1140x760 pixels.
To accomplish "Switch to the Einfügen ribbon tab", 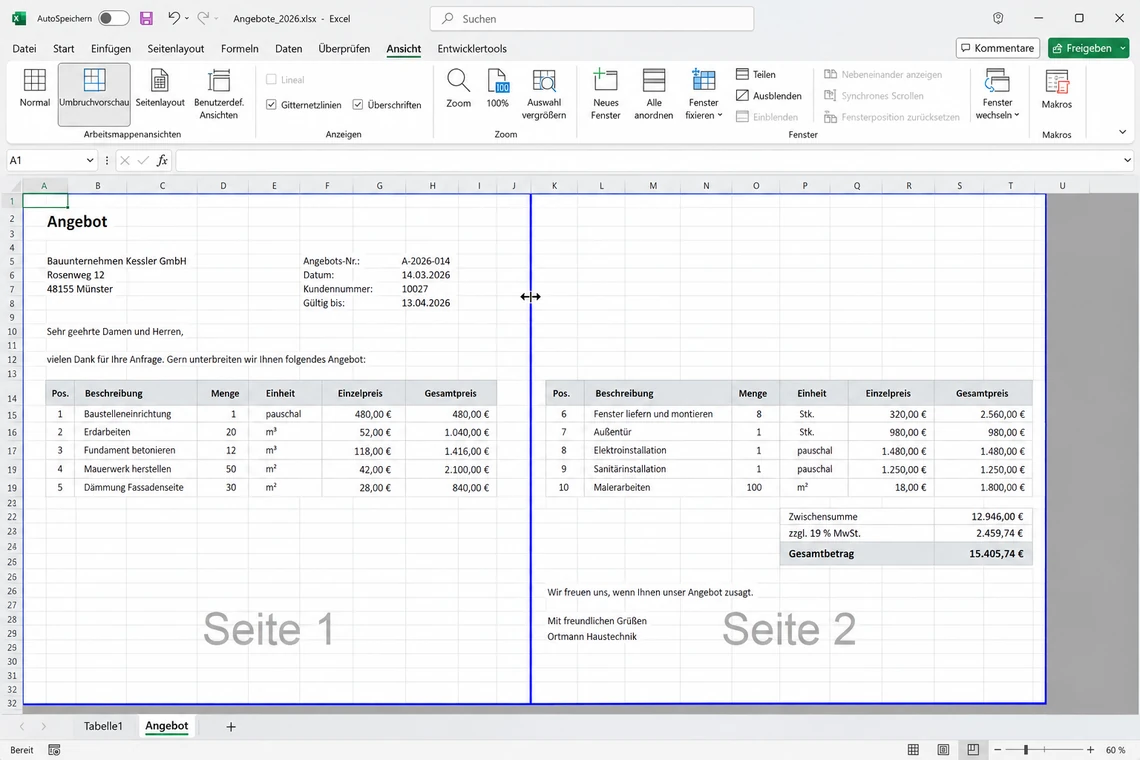I will (x=111, y=49).
